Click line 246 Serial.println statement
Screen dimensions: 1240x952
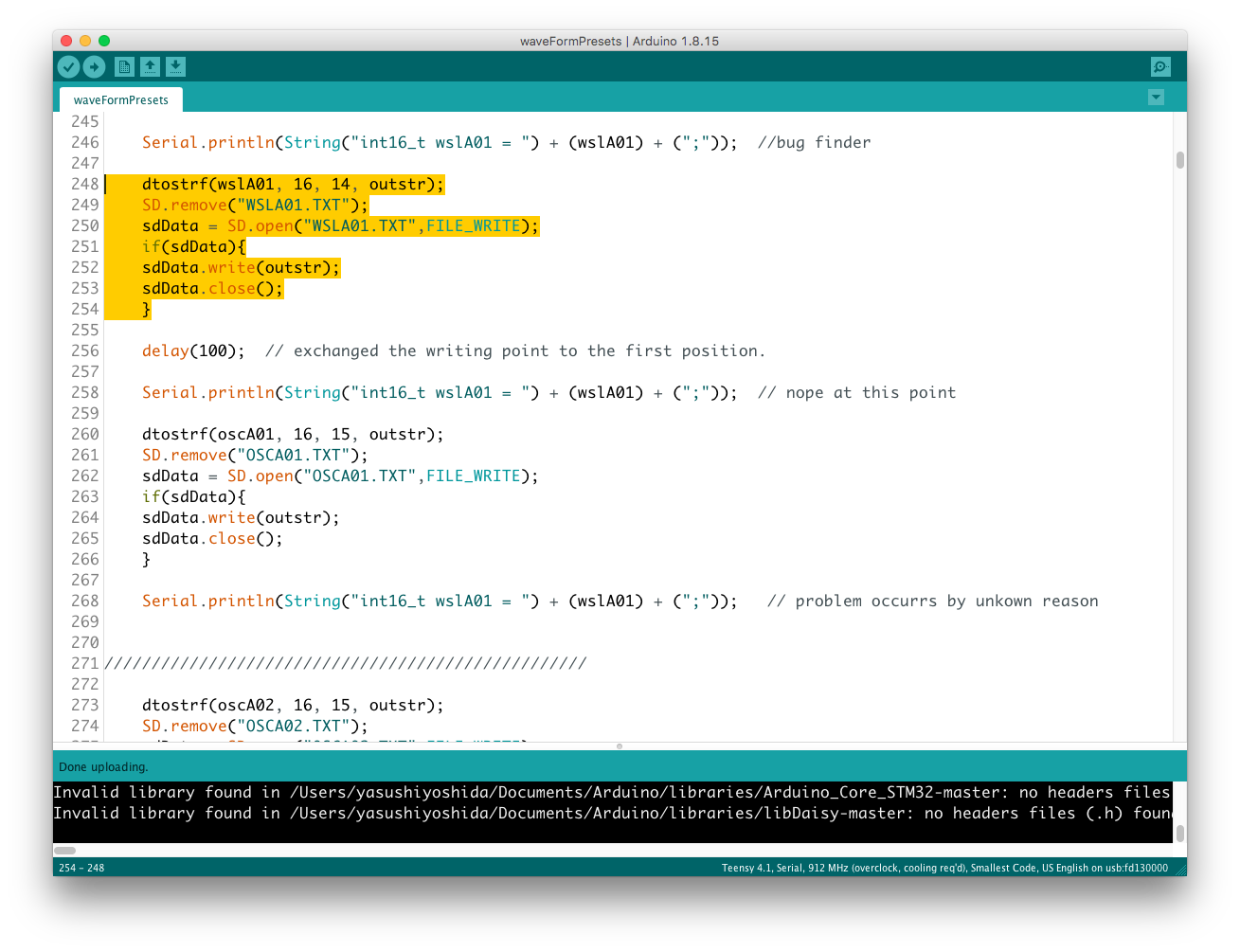coord(440,142)
